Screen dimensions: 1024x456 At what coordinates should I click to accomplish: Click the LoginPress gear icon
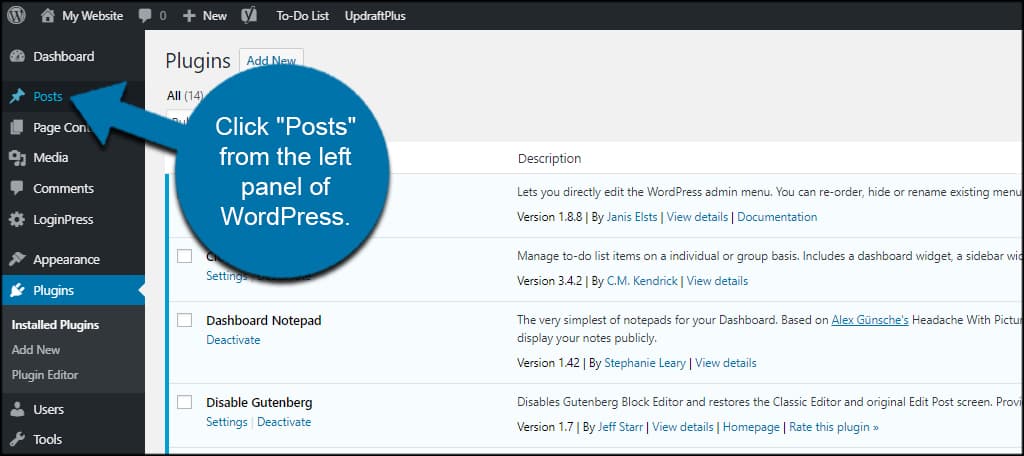coord(18,220)
